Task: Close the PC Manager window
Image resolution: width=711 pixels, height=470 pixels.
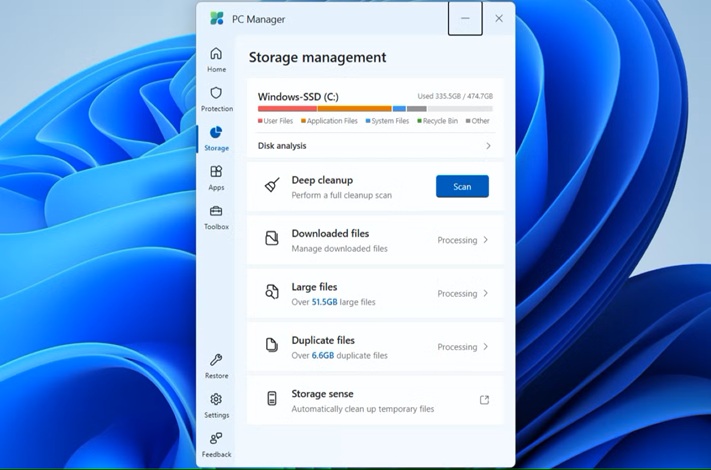Action: [499, 19]
